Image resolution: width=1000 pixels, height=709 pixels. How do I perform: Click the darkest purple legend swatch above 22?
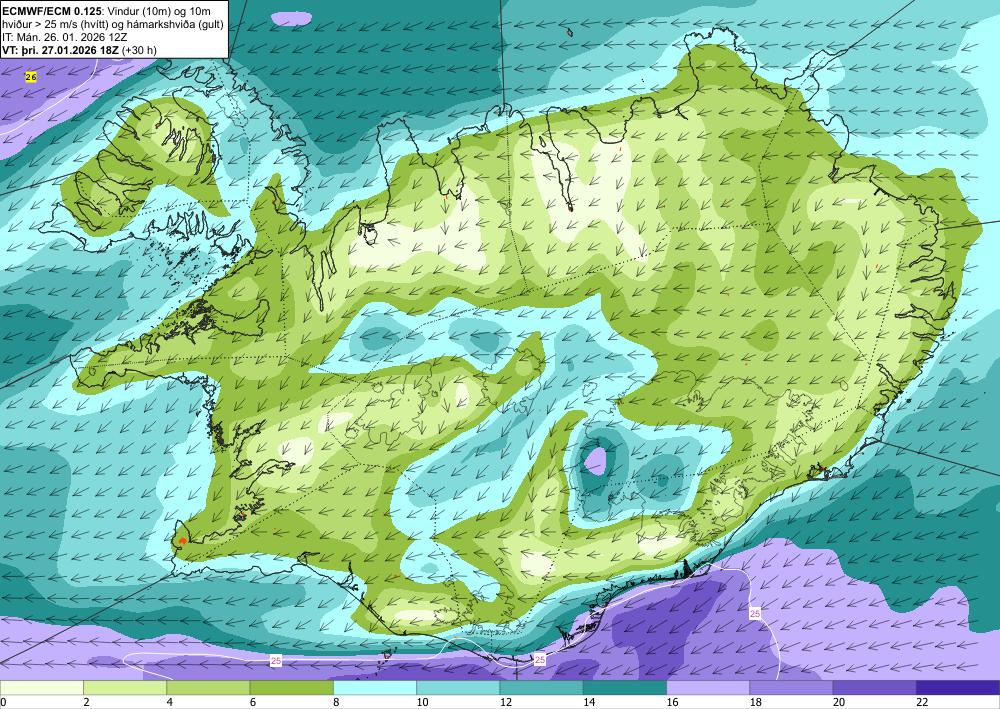(958, 688)
